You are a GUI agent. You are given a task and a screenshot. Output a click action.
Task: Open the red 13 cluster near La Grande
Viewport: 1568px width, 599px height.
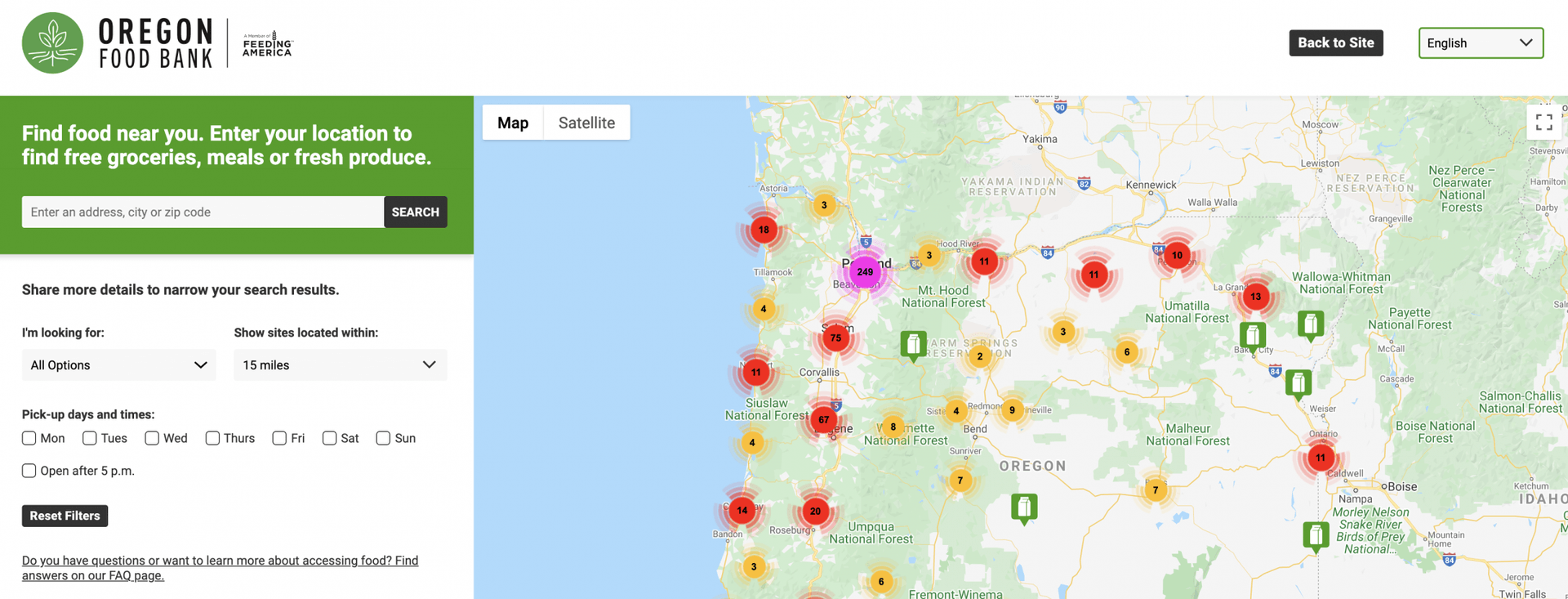(1255, 297)
